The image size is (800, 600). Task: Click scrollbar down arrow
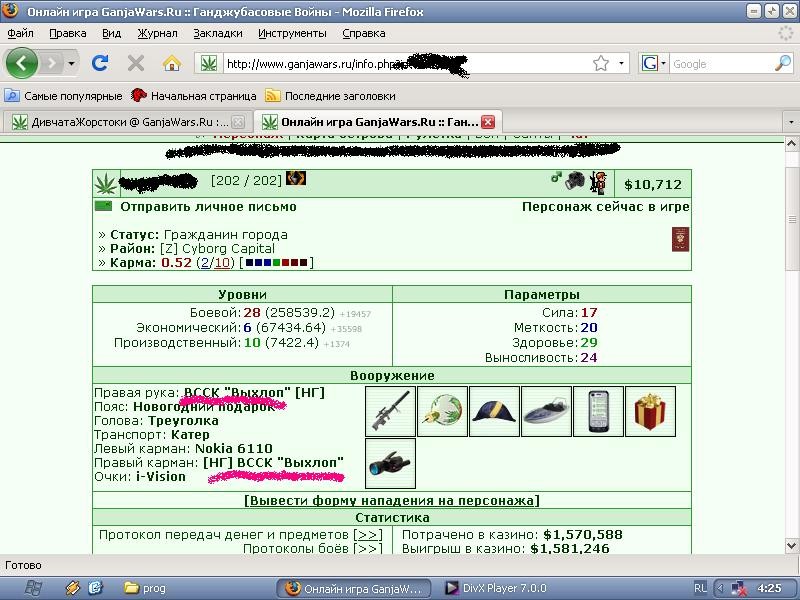click(792, 545)
